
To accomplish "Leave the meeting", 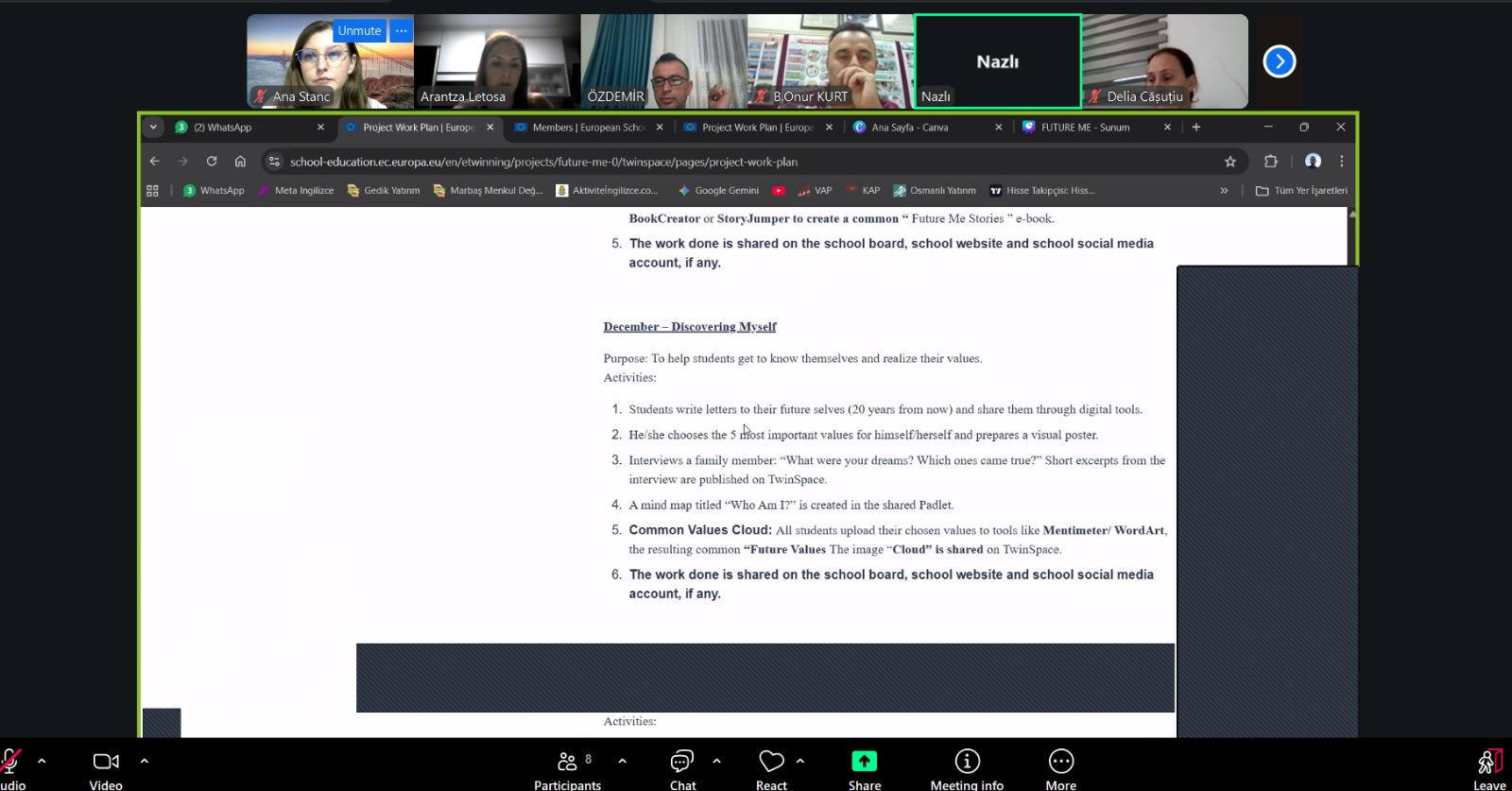I will (1489, 768).
